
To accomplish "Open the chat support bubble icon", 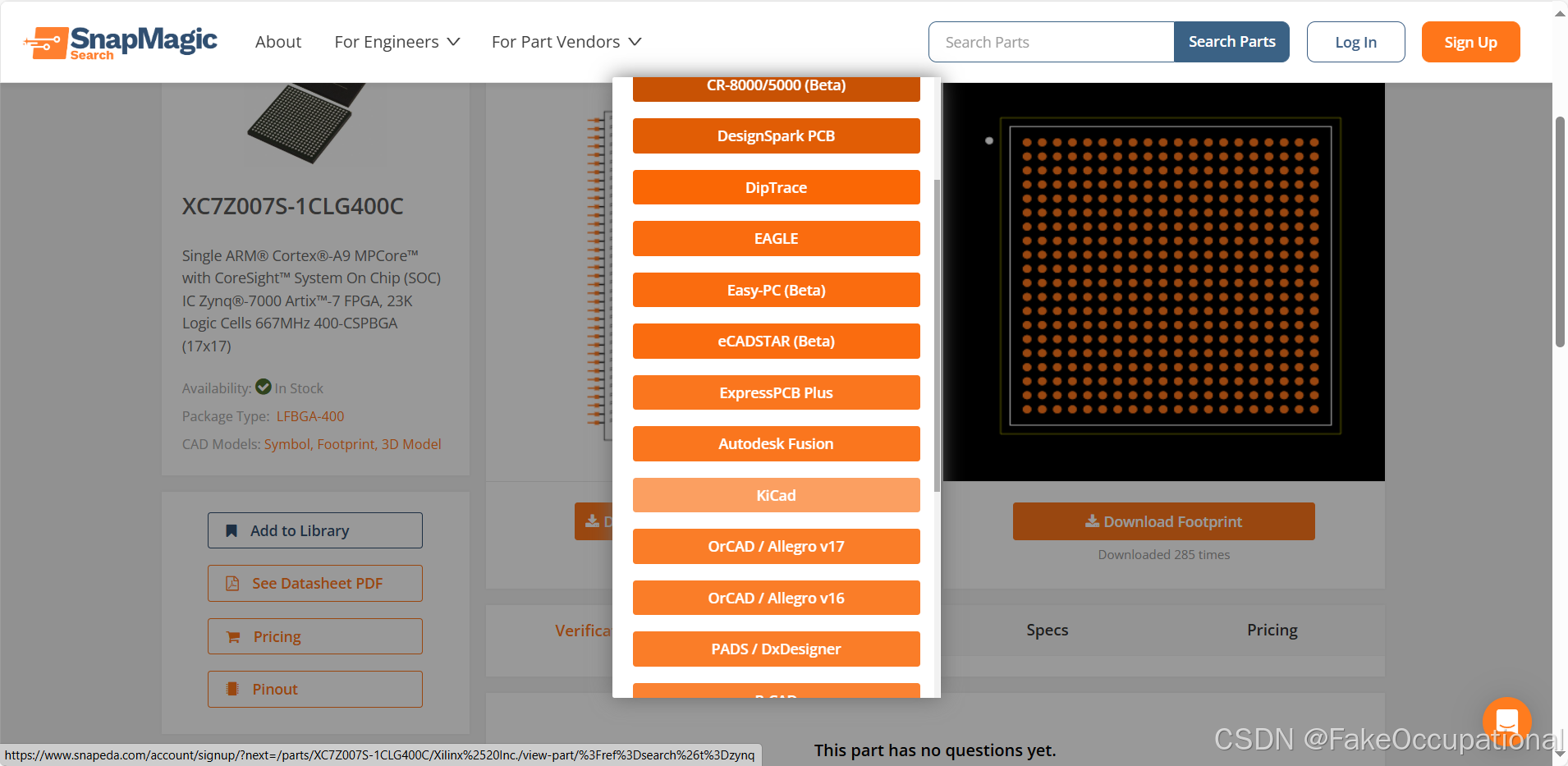I will click(1506, 721).
